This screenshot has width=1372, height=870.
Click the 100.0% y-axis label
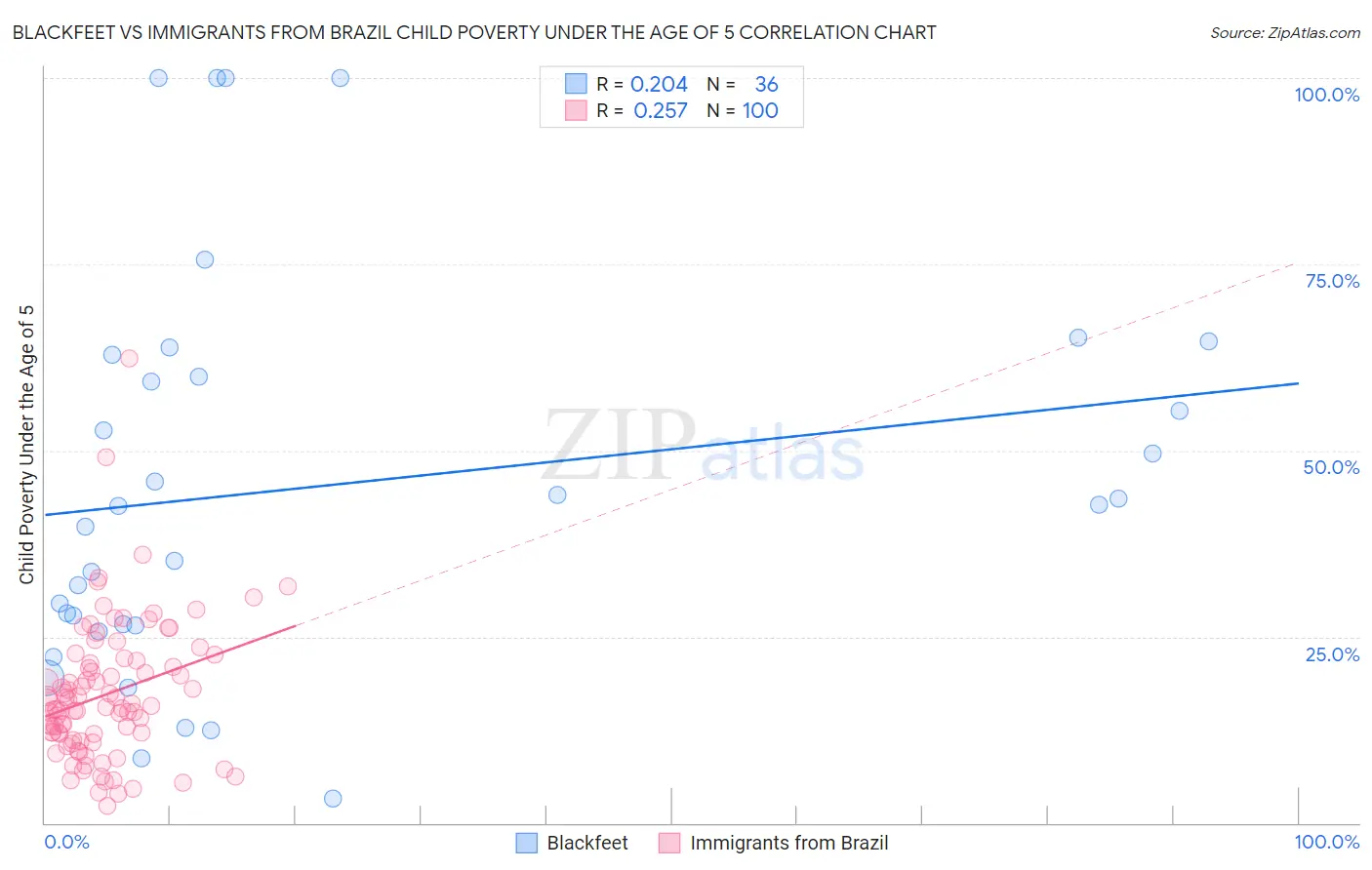pyautogui.click(x=1327, y=95)
